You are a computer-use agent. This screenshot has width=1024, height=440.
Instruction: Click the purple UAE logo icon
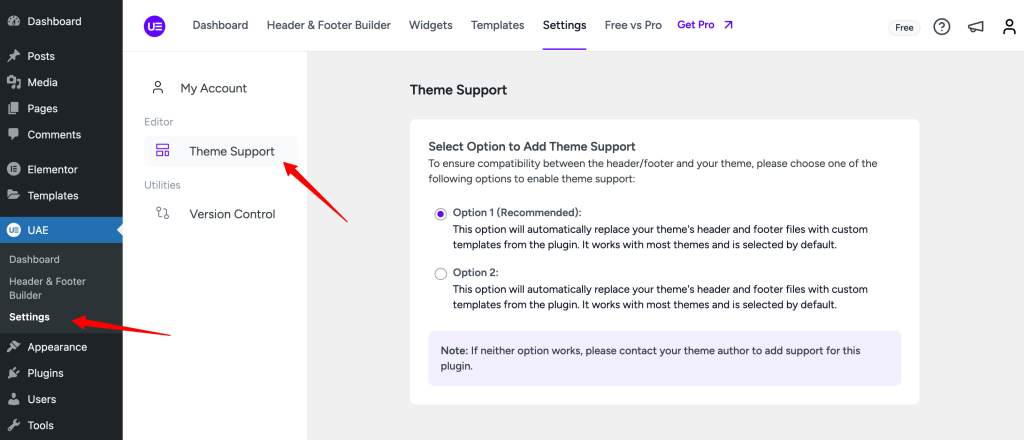click(155, 25)
